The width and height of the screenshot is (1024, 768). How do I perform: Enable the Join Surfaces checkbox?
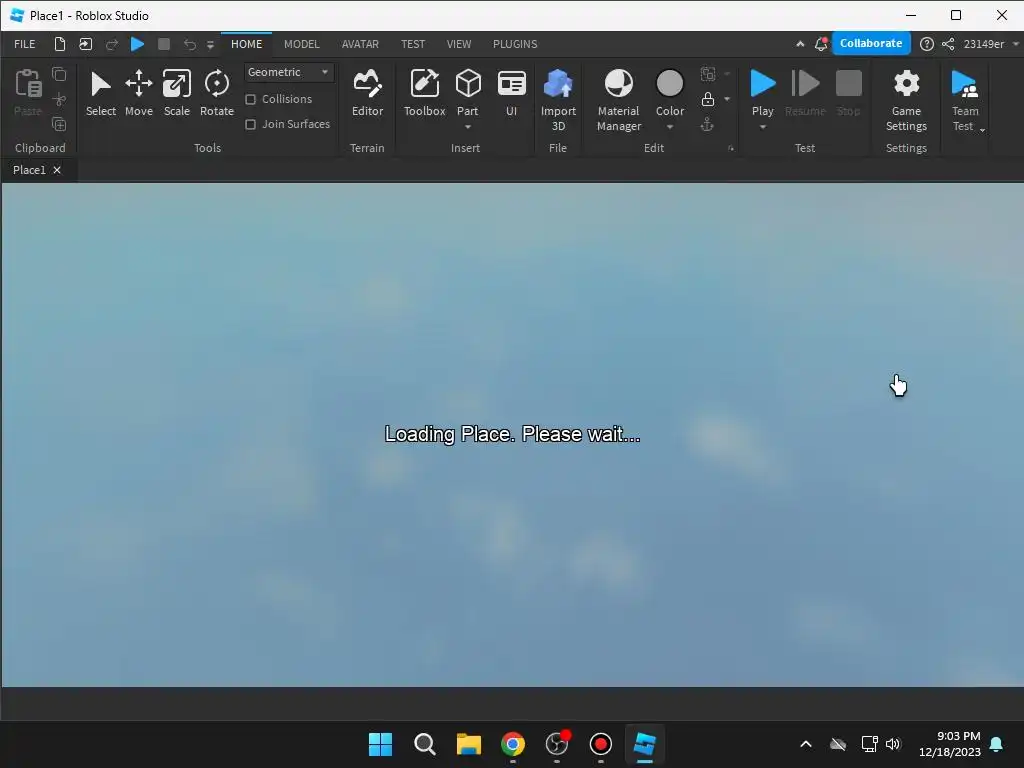point(250,124)
